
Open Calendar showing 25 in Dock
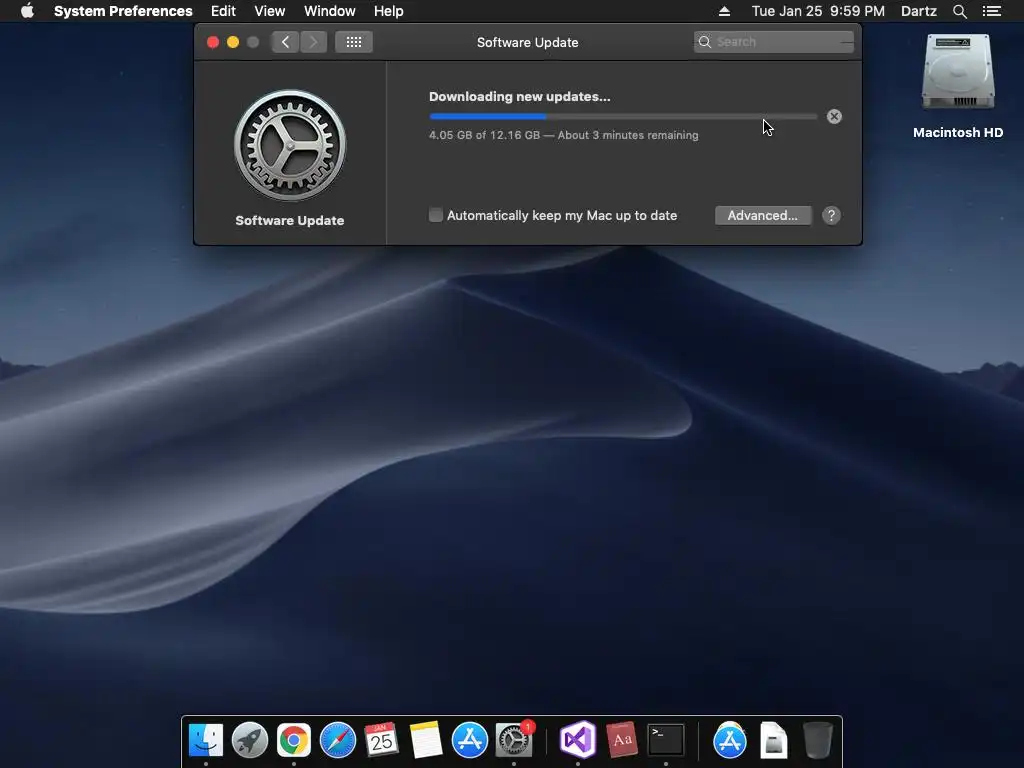[381, 740]
